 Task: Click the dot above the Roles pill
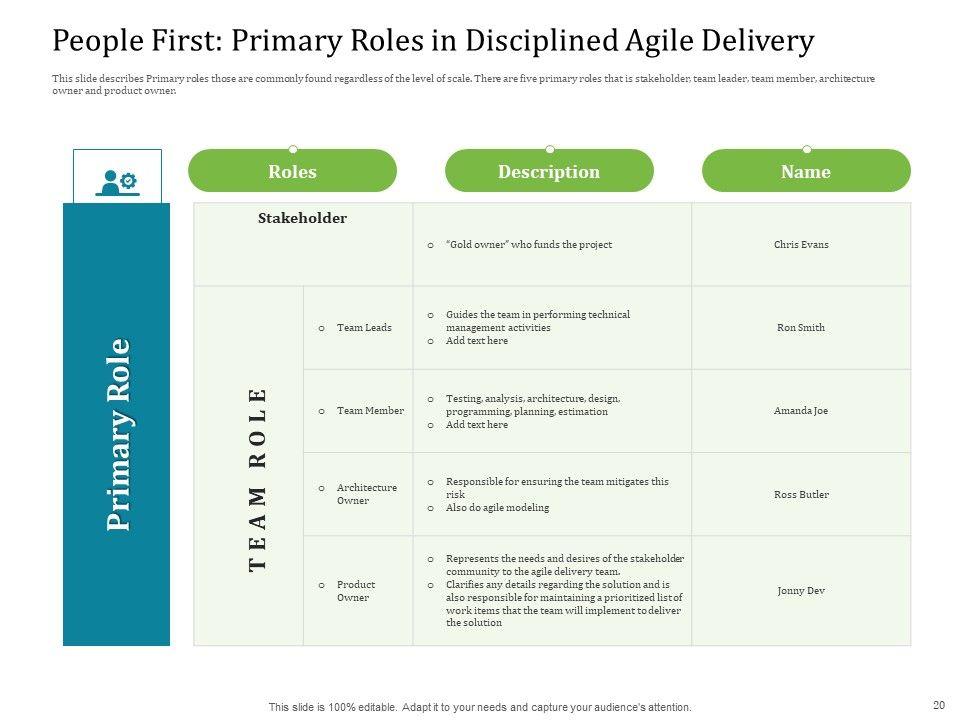tap(293, 149)
